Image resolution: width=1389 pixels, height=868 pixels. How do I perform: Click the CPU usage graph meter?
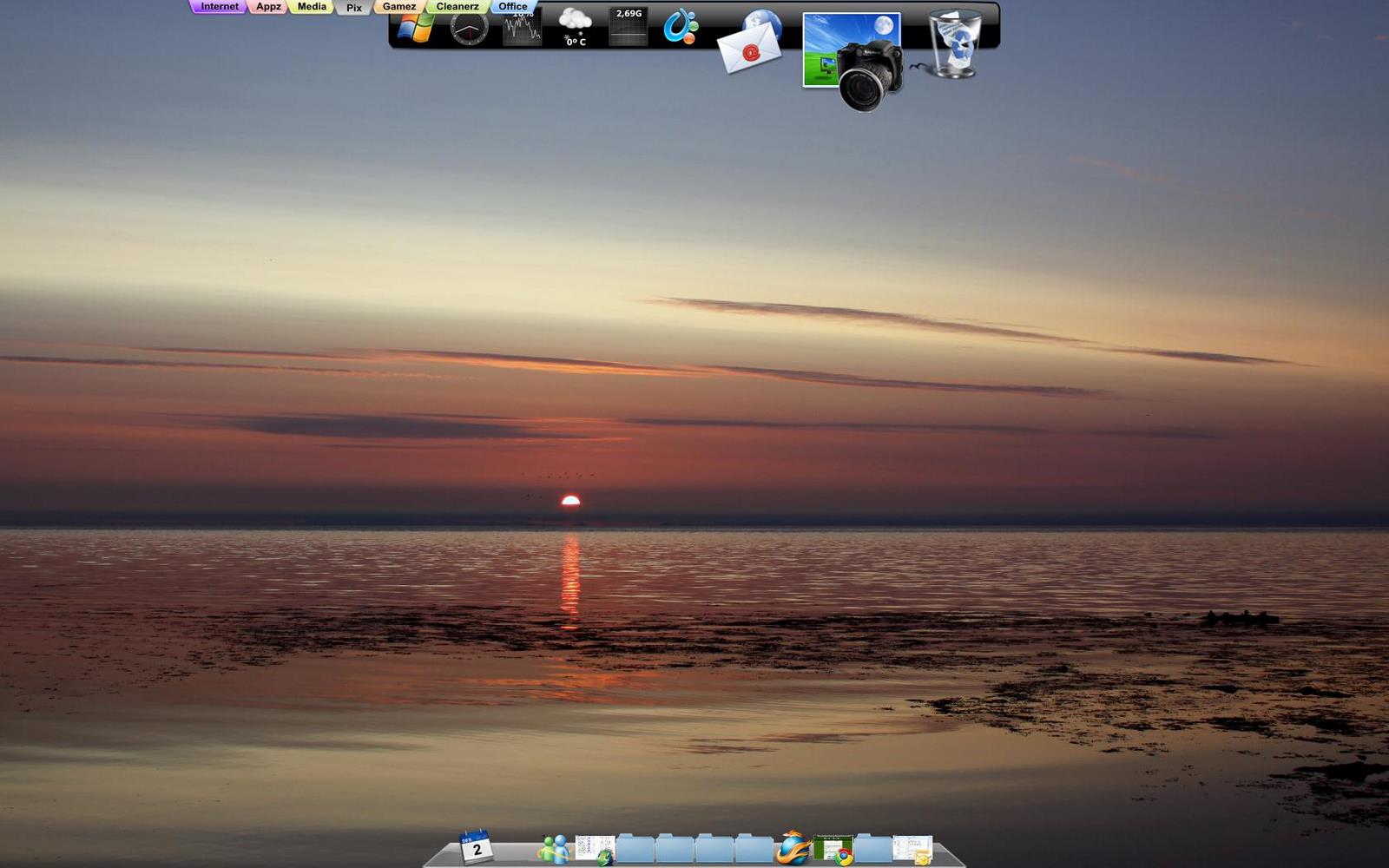click(523, 27)
